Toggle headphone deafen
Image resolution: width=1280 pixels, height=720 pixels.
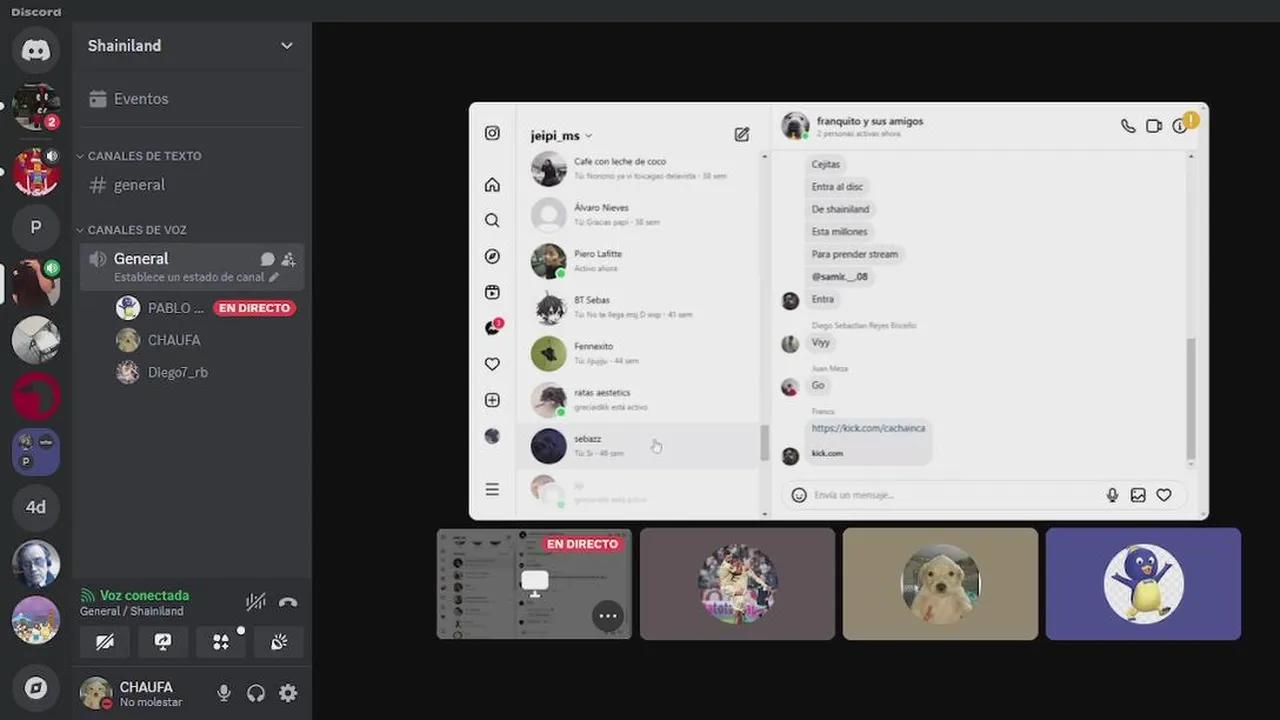256,693
